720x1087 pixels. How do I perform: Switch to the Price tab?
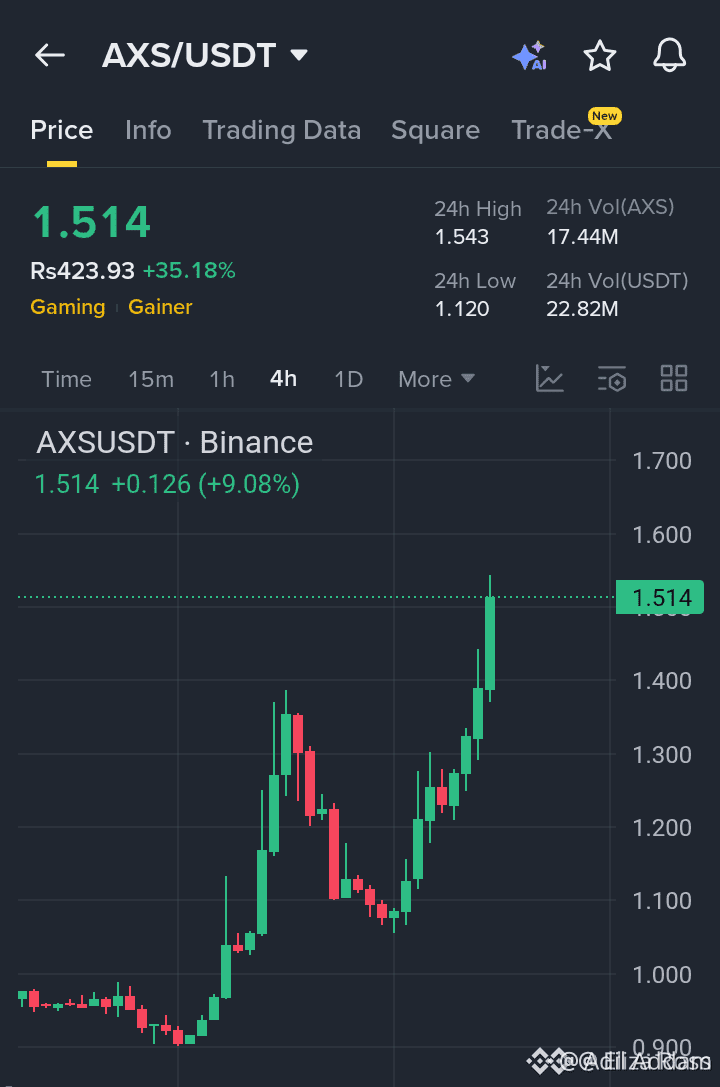click(x=62, y=130)
